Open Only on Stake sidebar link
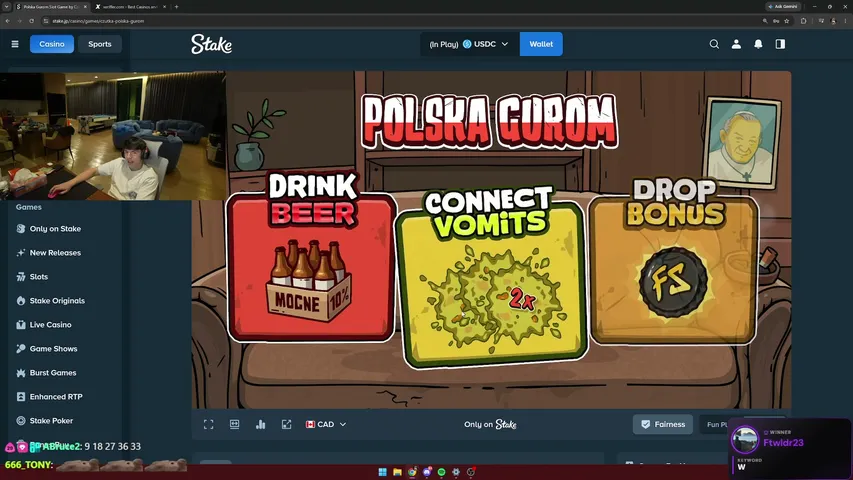The width and height of the screenshot is (853, 480). (x=55, y=229)
